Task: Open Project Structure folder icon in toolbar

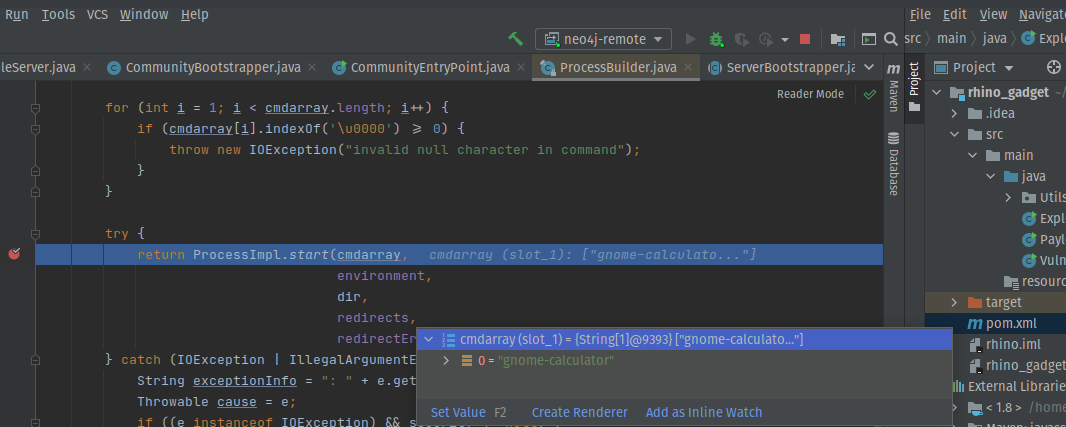Action: 838,39
